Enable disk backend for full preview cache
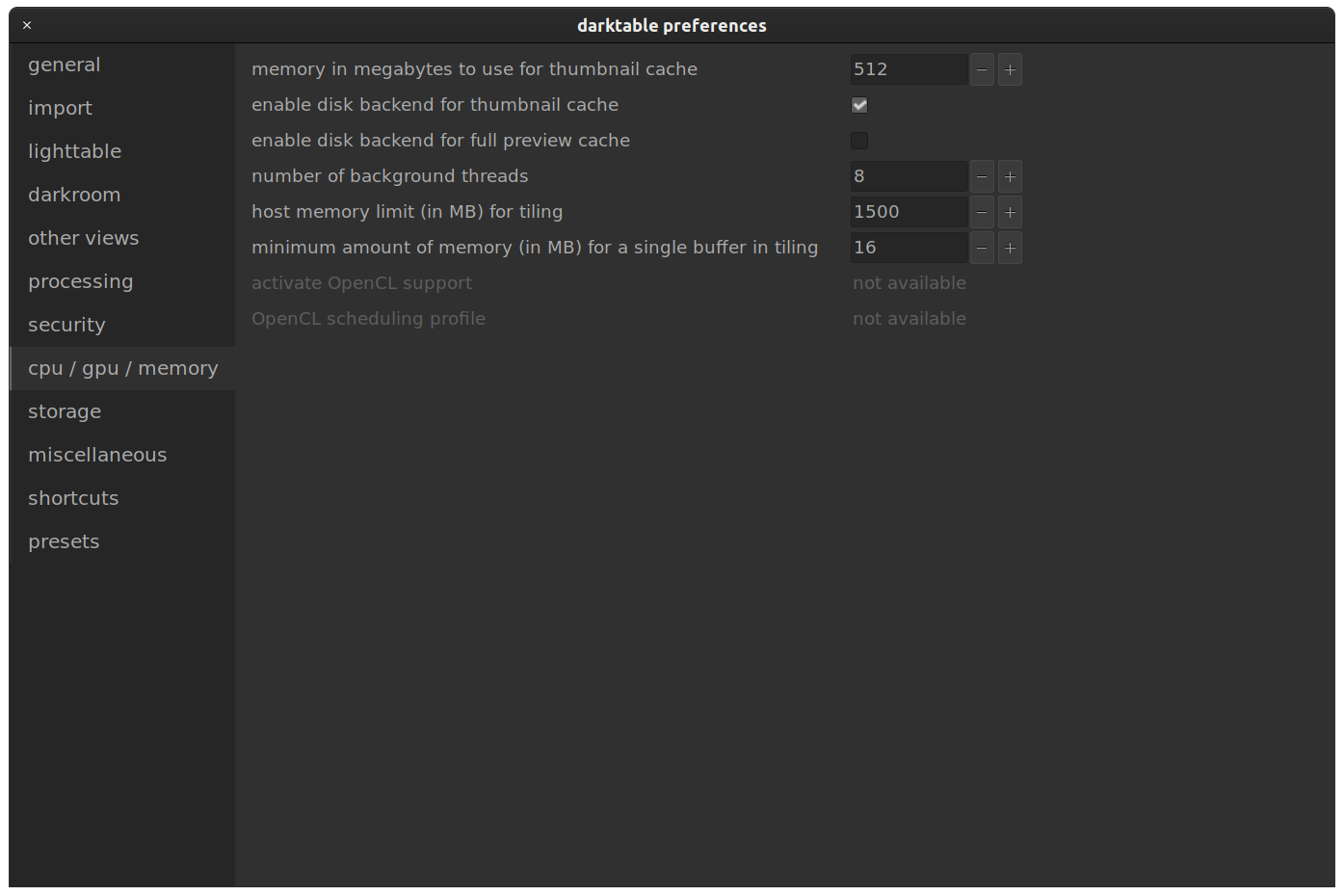Viewport: 1344px width, 896px height. click(x=859, y=141)
